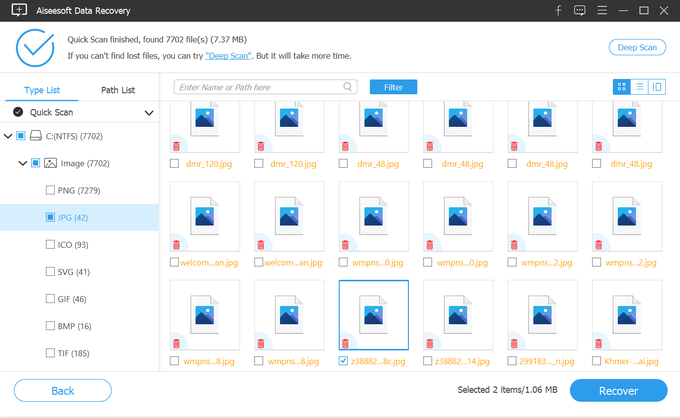The height and width of the screenshot is (418, 680).
Task: Switch to the Path List tab
Action: point(118,90)
